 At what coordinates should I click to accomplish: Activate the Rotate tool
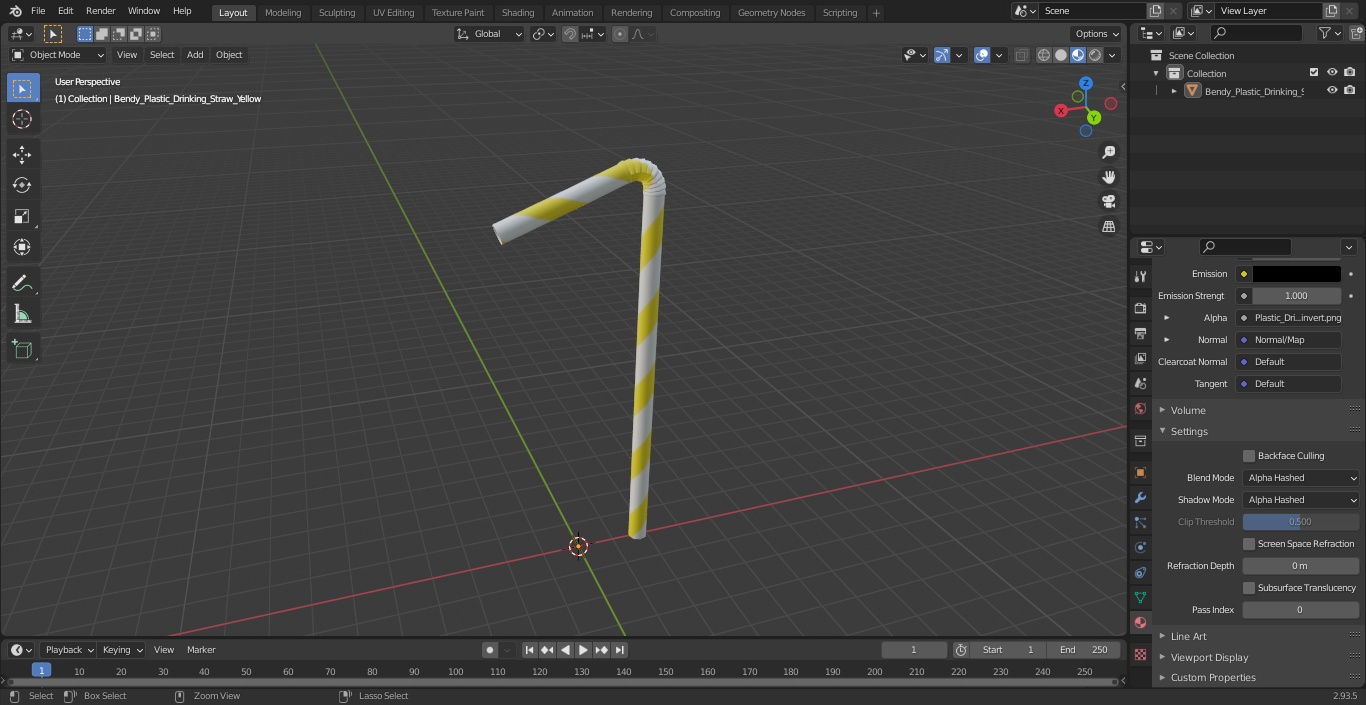click(x=22, y=185)
